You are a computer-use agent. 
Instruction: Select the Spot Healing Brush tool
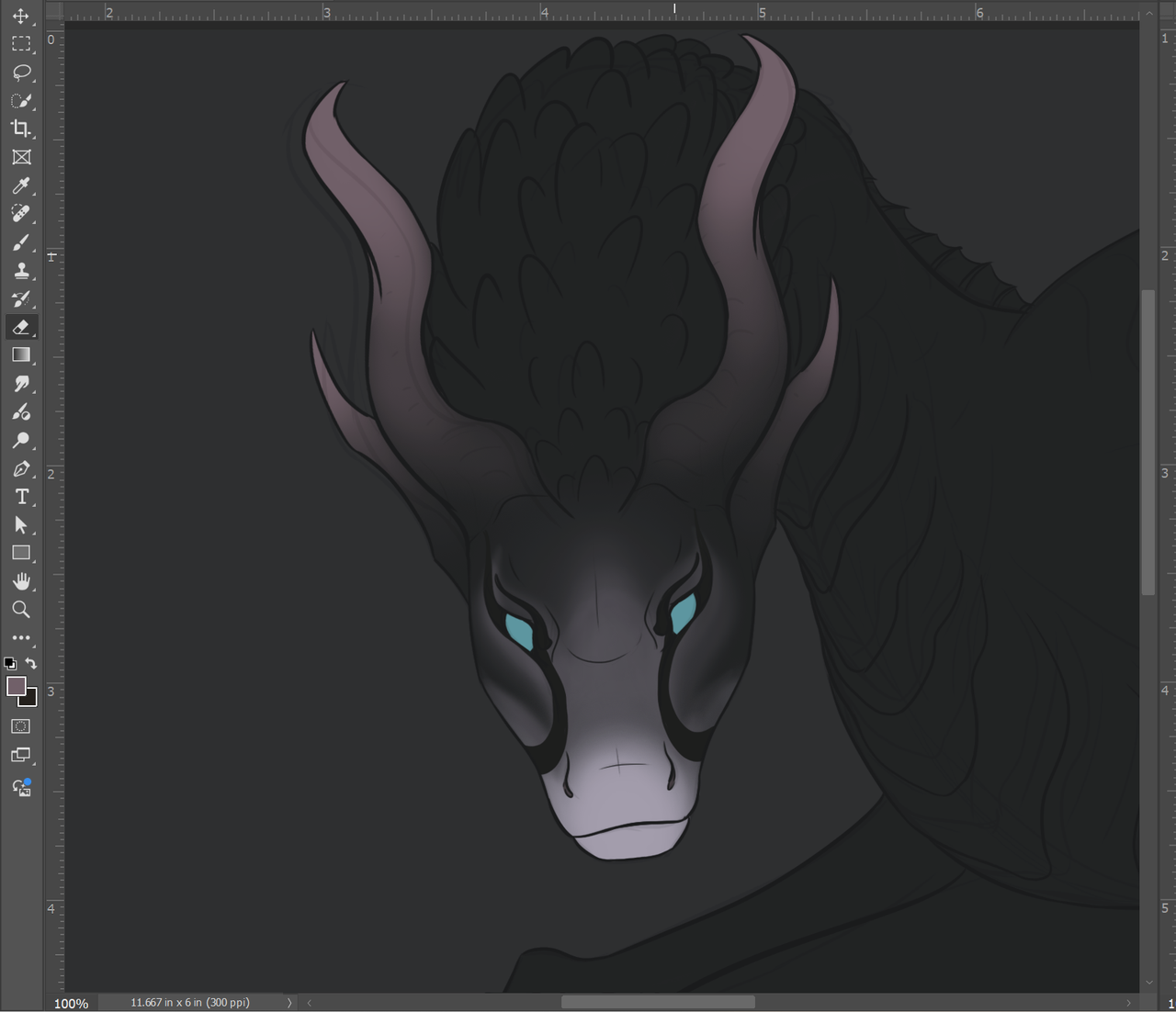tap(21, 214)
